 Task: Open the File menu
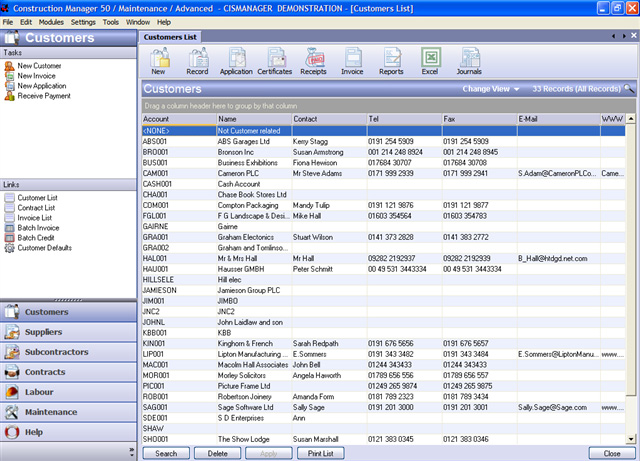coord(8,22)
